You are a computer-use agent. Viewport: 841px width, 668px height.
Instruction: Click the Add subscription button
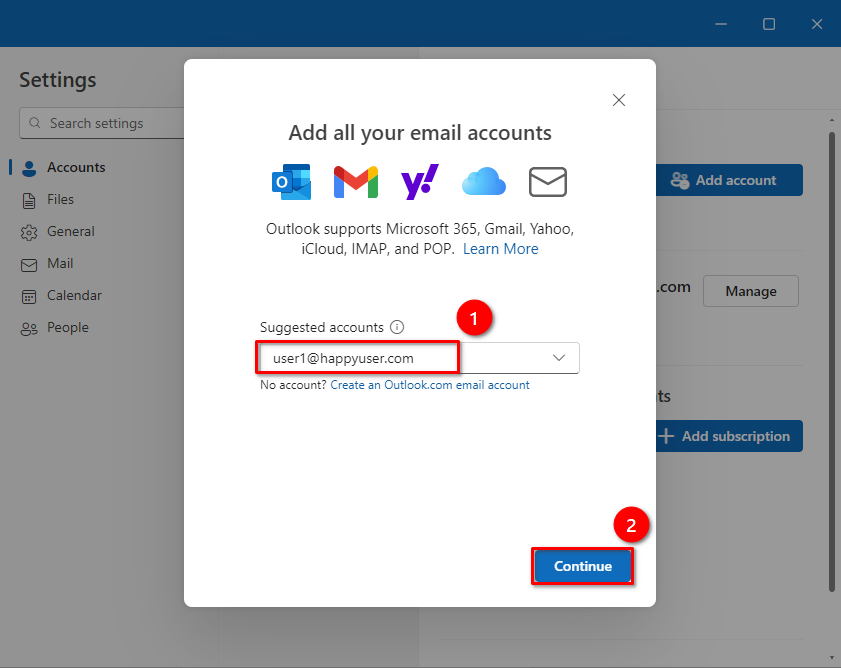tap(729, 436)
